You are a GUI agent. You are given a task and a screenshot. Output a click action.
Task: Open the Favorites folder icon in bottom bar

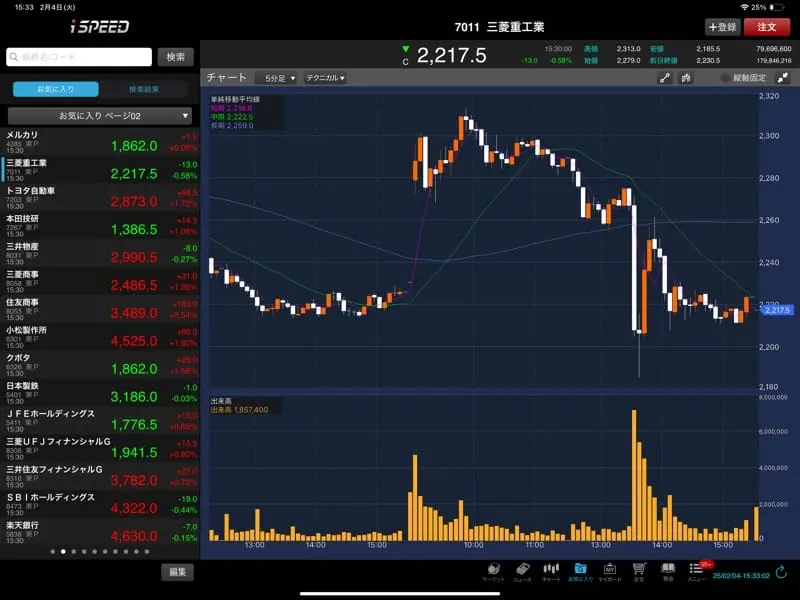pyautogui.click(x=580, y=571)
